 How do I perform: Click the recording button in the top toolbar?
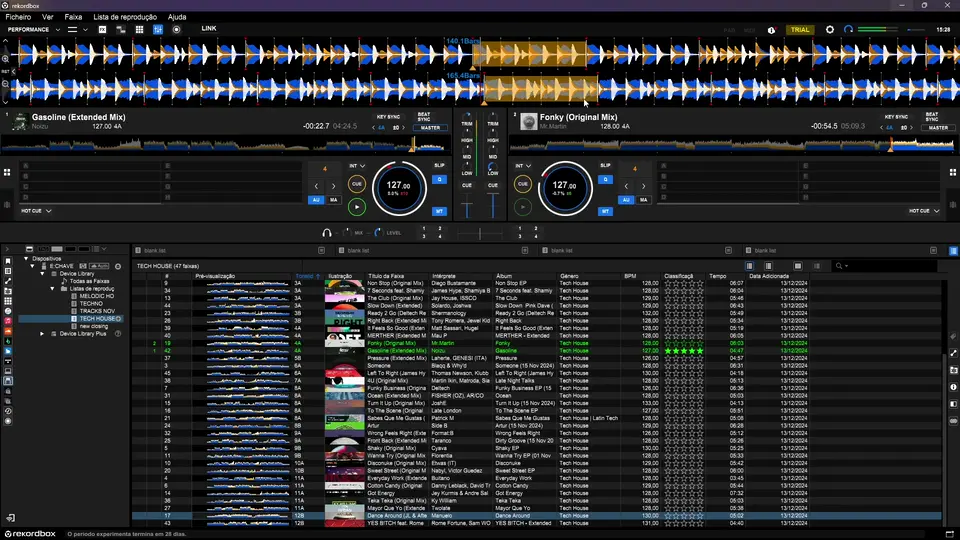point(176,29)
